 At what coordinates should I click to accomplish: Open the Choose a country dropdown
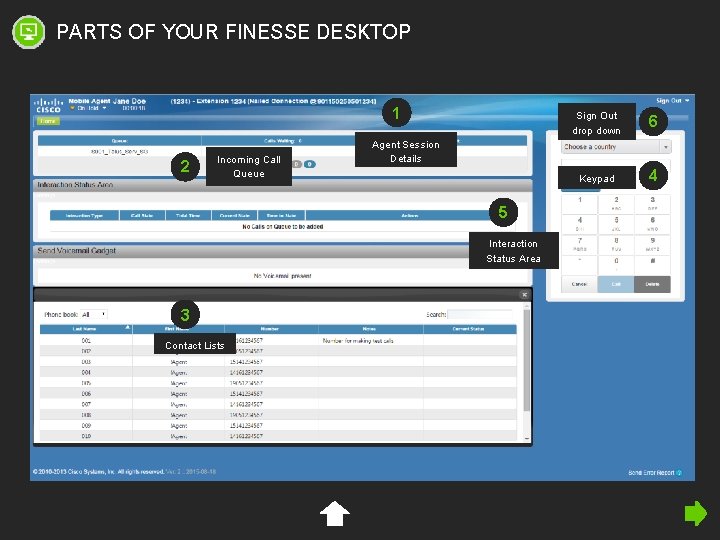(x=616, y=147)
